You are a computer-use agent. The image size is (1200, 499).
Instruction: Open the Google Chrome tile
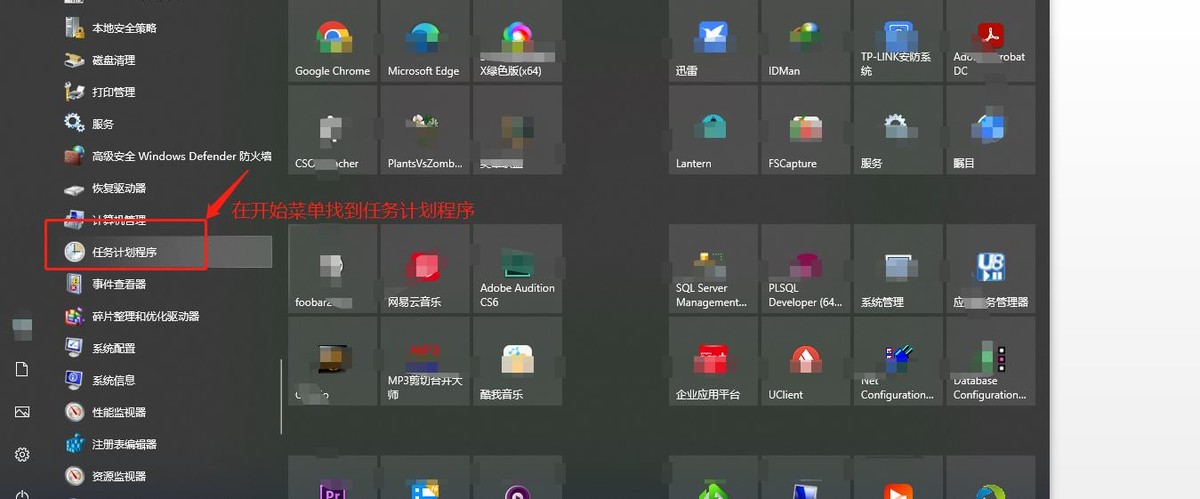333,41
